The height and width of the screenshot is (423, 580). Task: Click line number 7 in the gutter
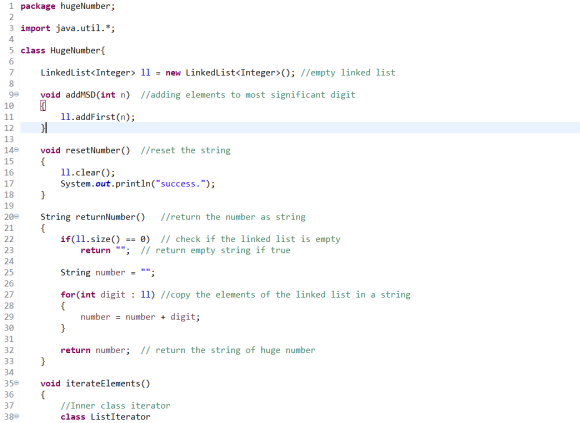click(11, 72)
